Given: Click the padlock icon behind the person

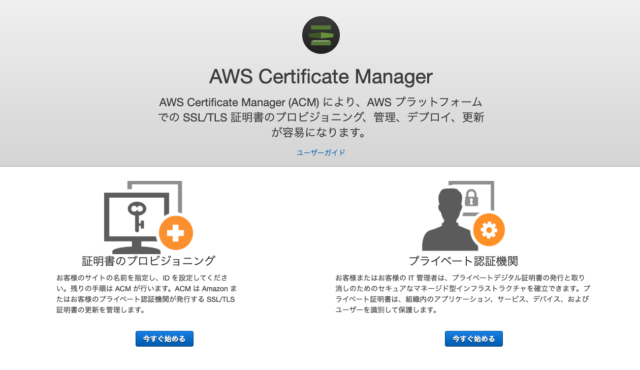Looking at the screenshot, I should coord(471,197).
